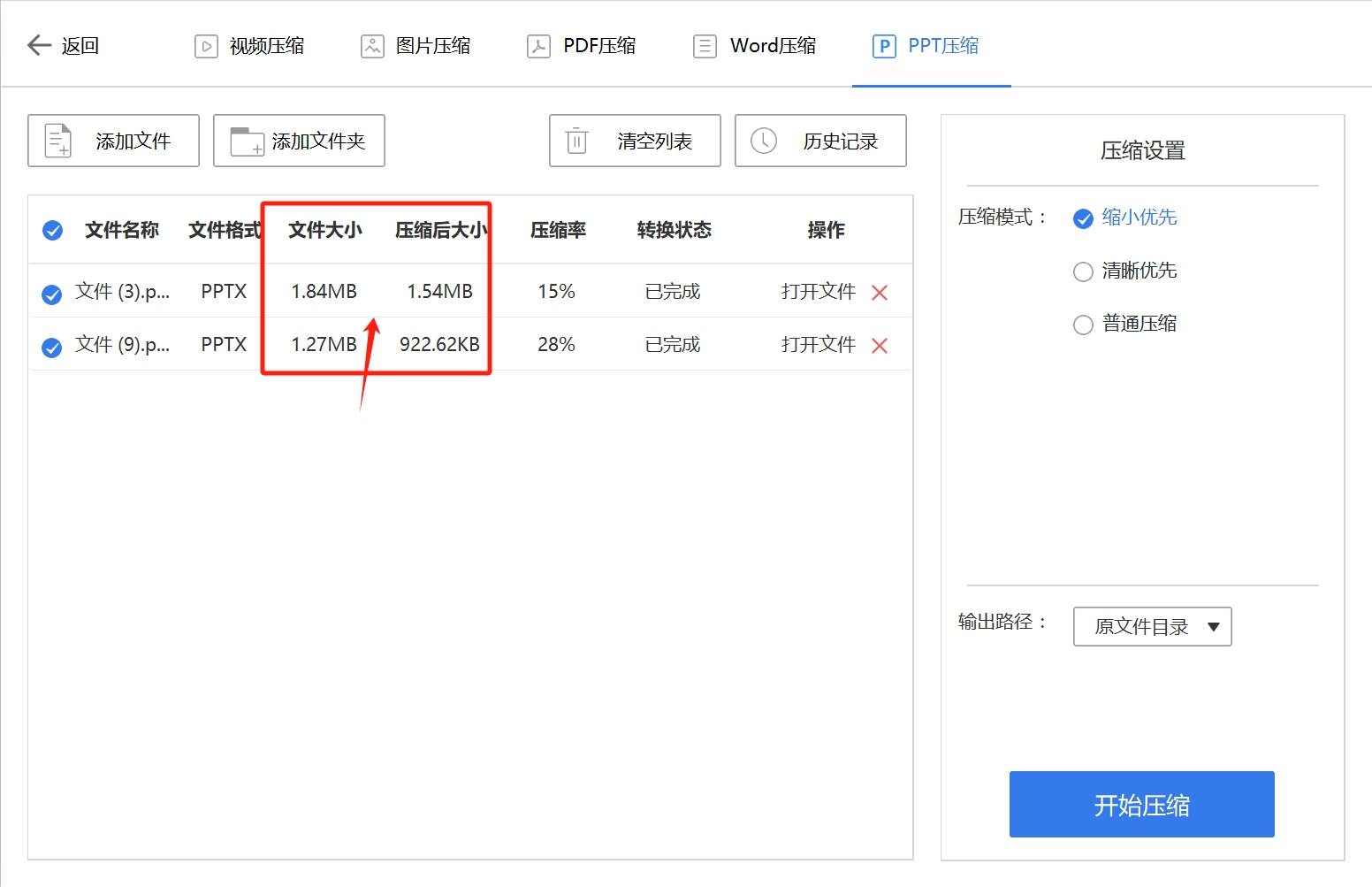The height and width of the screenshot is (887, 1372).
Task: Select 清晰优先 compression mode
Action: 1124,271
